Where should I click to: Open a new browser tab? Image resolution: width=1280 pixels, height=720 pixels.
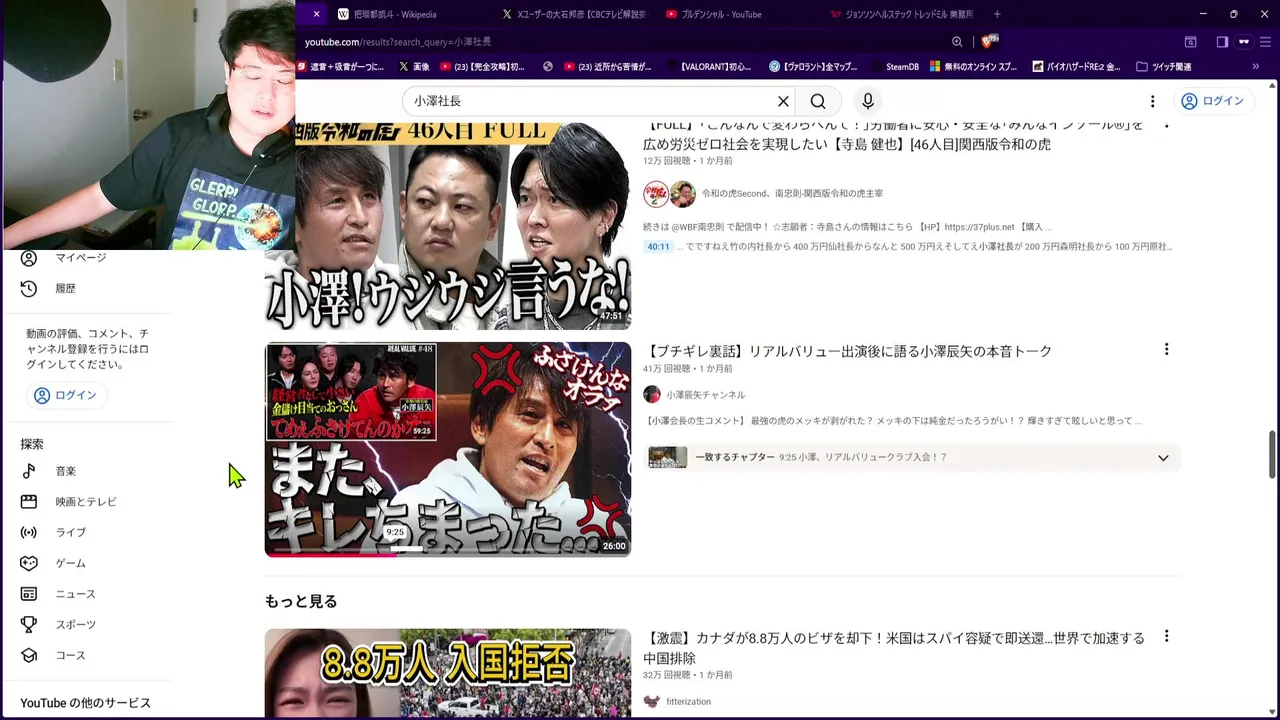pyautogui.click(x=997, y=14)
